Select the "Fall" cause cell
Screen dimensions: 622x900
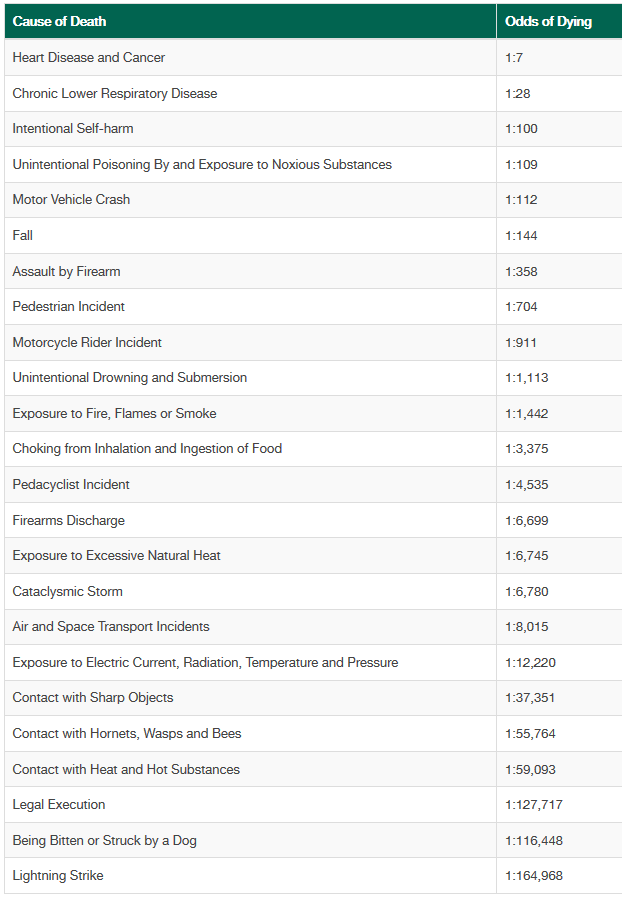[x=23, y=235]
